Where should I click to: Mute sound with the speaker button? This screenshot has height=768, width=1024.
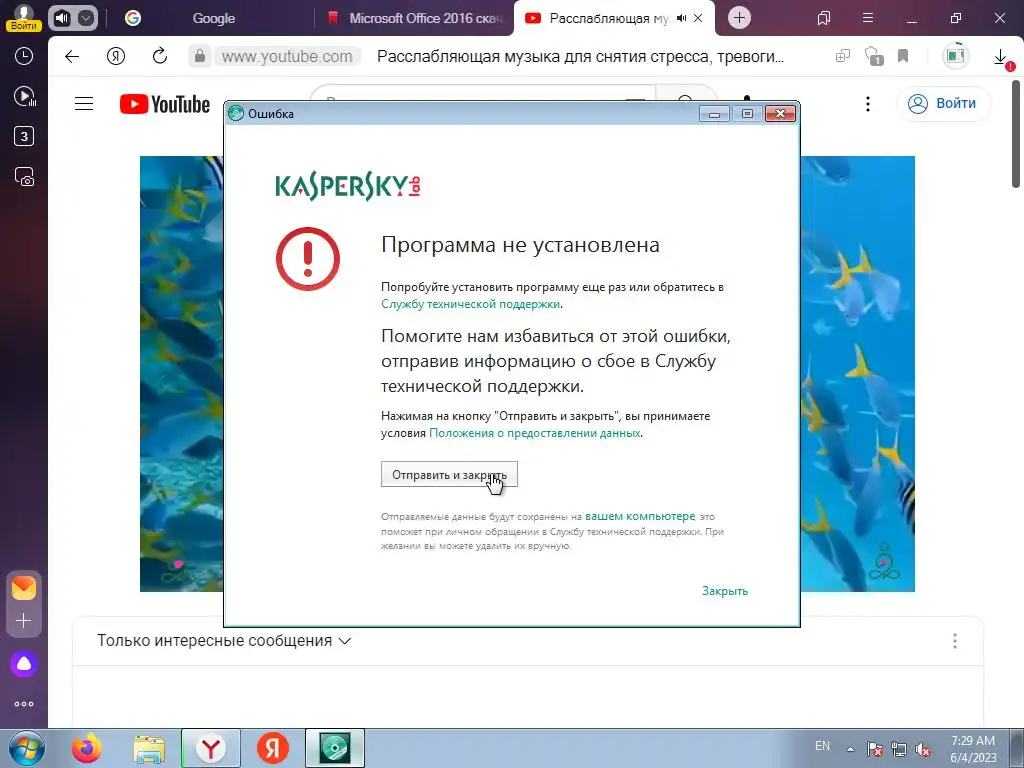[61, 18]
